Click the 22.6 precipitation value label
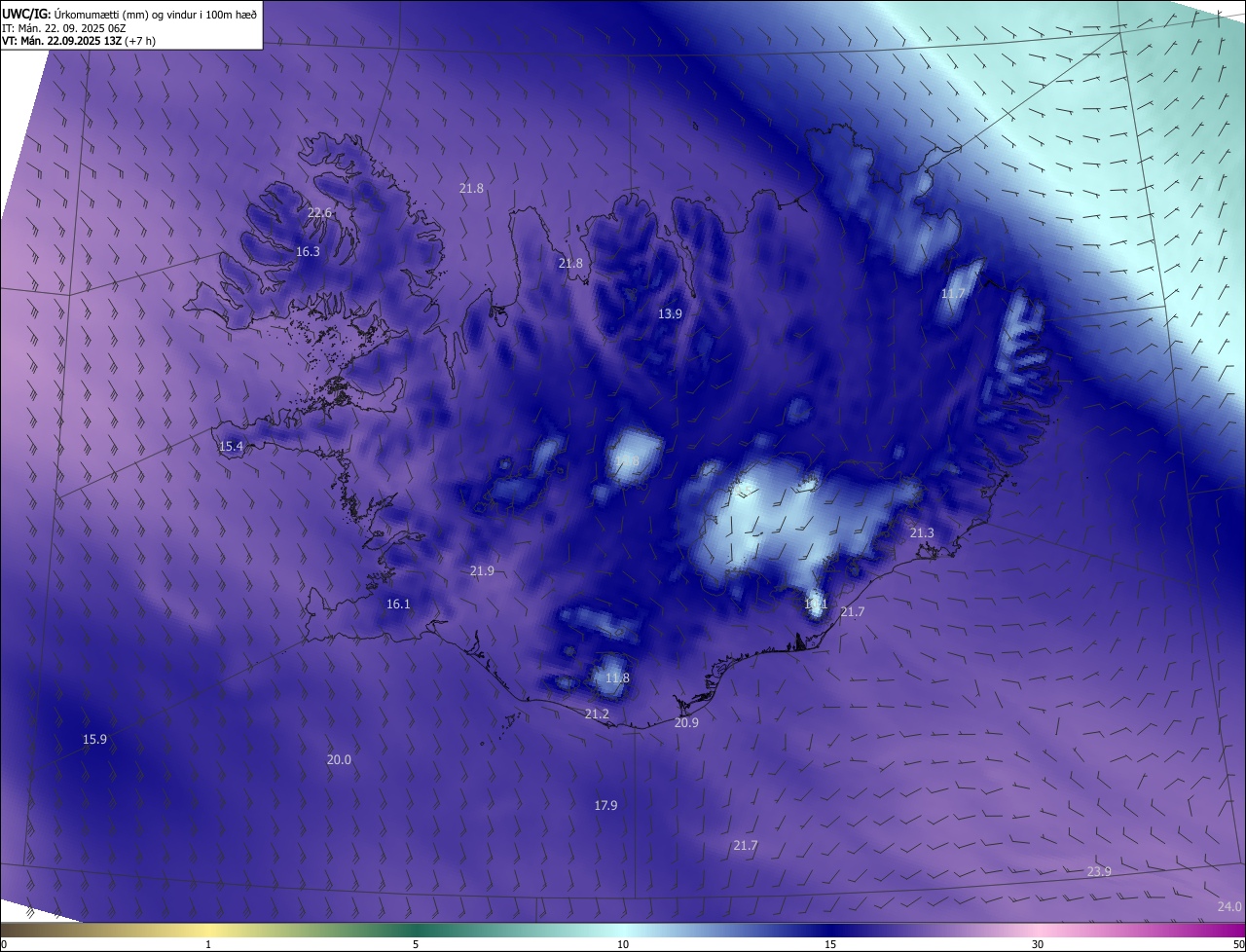The width and height of the screenshot is (1246, 952). (320, 213)
